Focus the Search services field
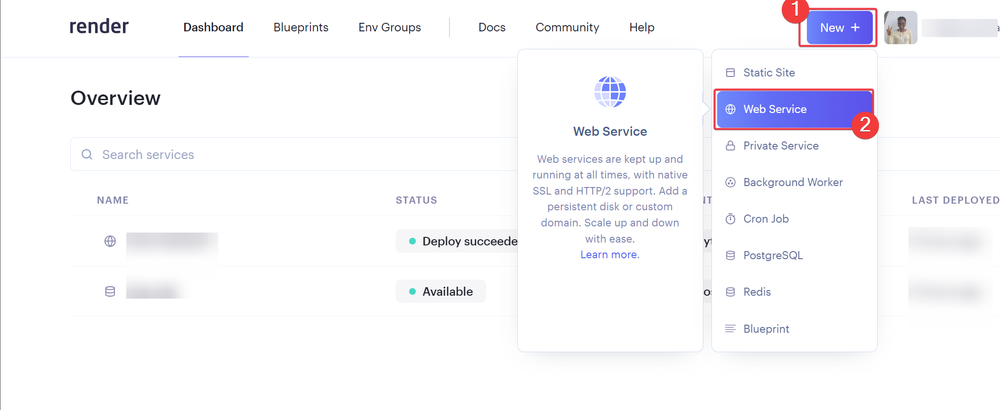 coord(293,154)
